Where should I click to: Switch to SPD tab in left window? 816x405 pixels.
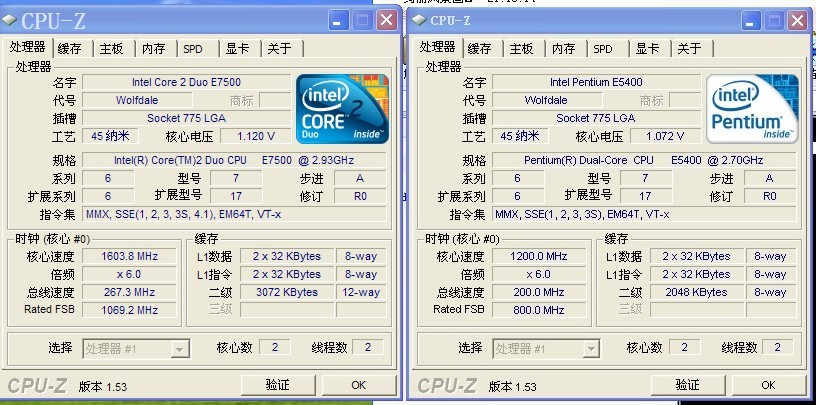[x=193, y=49]
